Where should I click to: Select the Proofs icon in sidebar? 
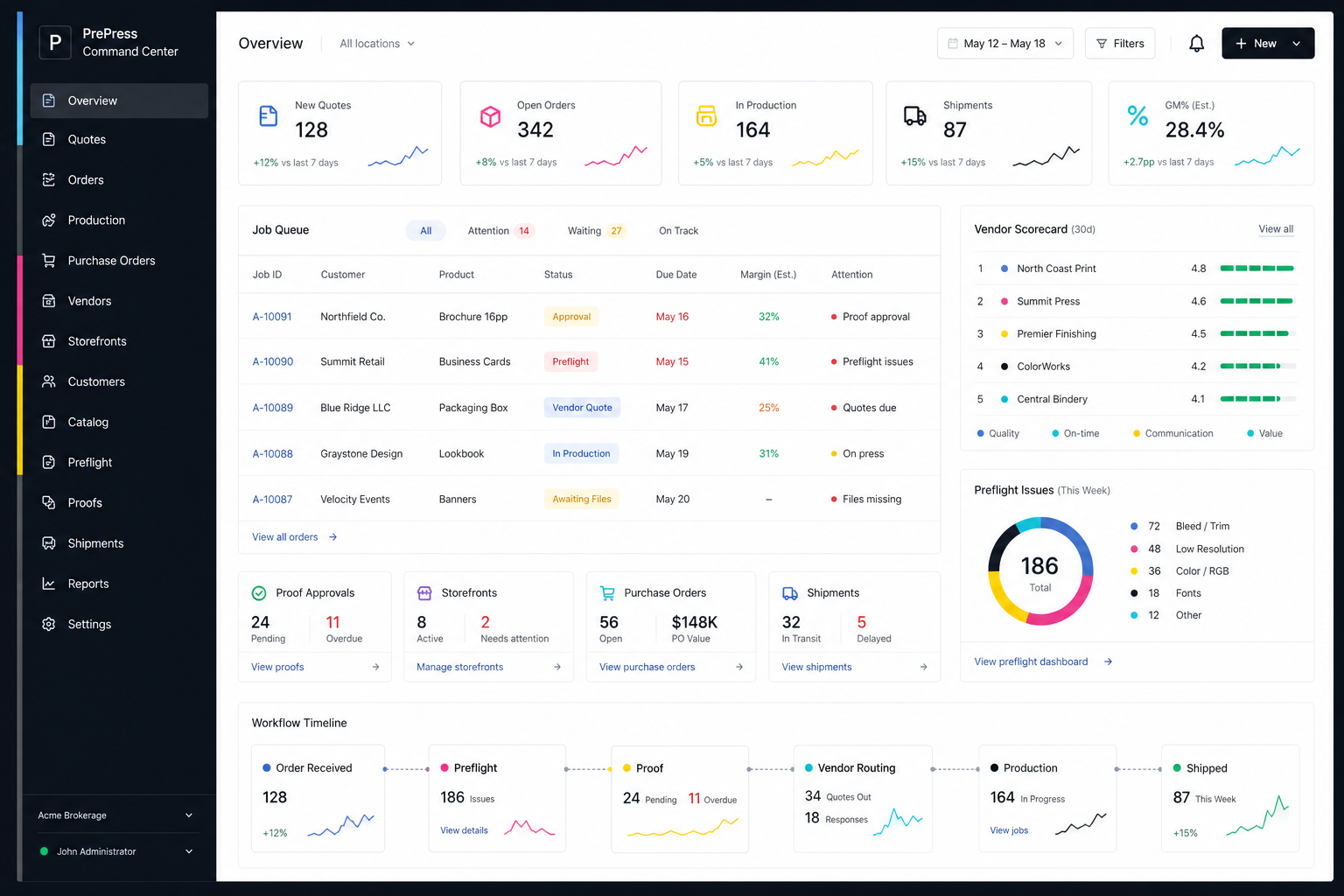[49, 502]
